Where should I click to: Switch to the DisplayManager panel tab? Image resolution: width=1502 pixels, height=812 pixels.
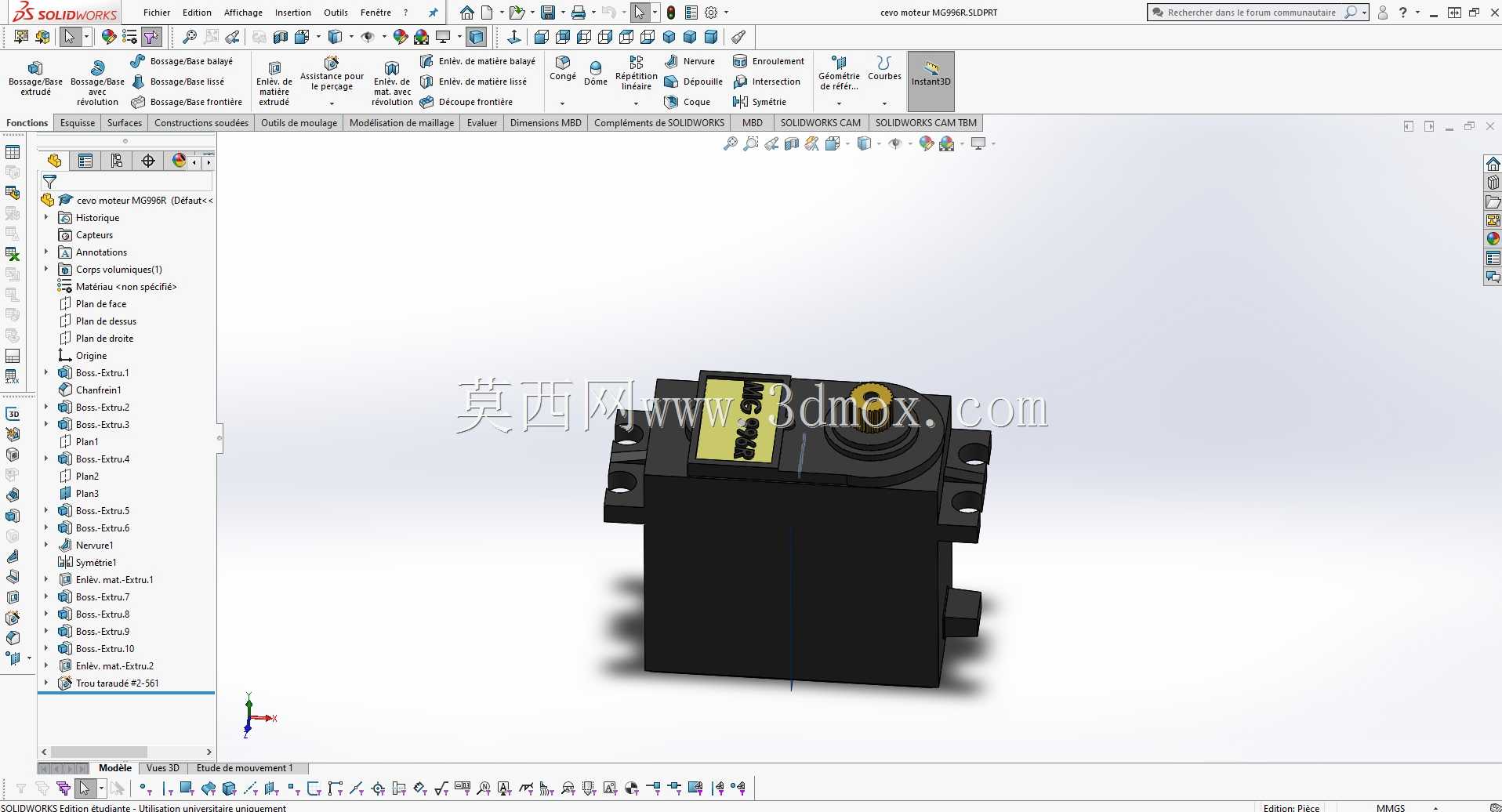(179, 161)
